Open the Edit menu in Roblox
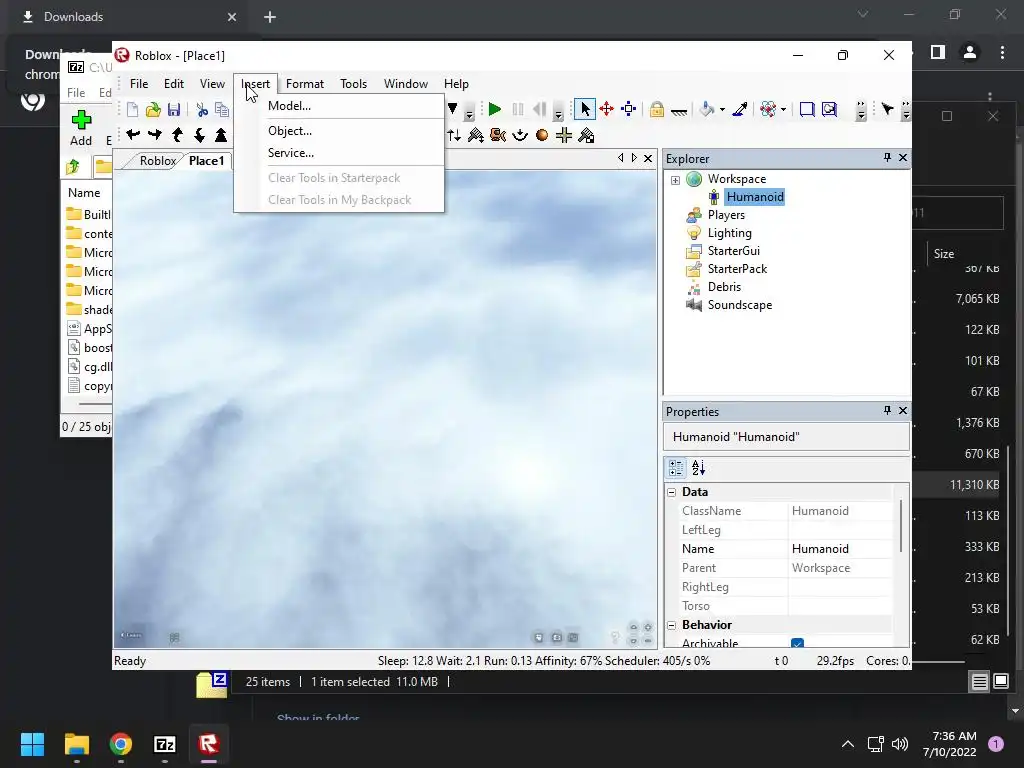The height and width of the screenshot is (768, 1024). [x=174, y=84]
